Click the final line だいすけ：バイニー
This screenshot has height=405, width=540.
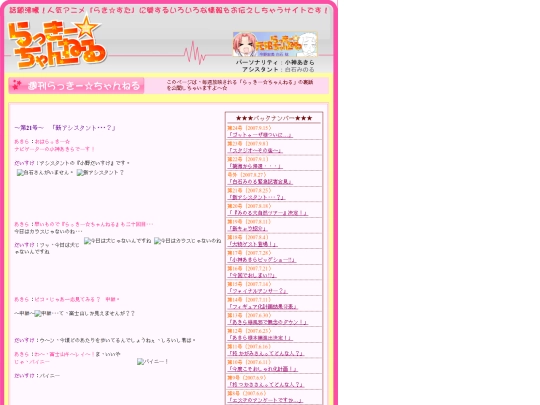[x=37, y=375]
